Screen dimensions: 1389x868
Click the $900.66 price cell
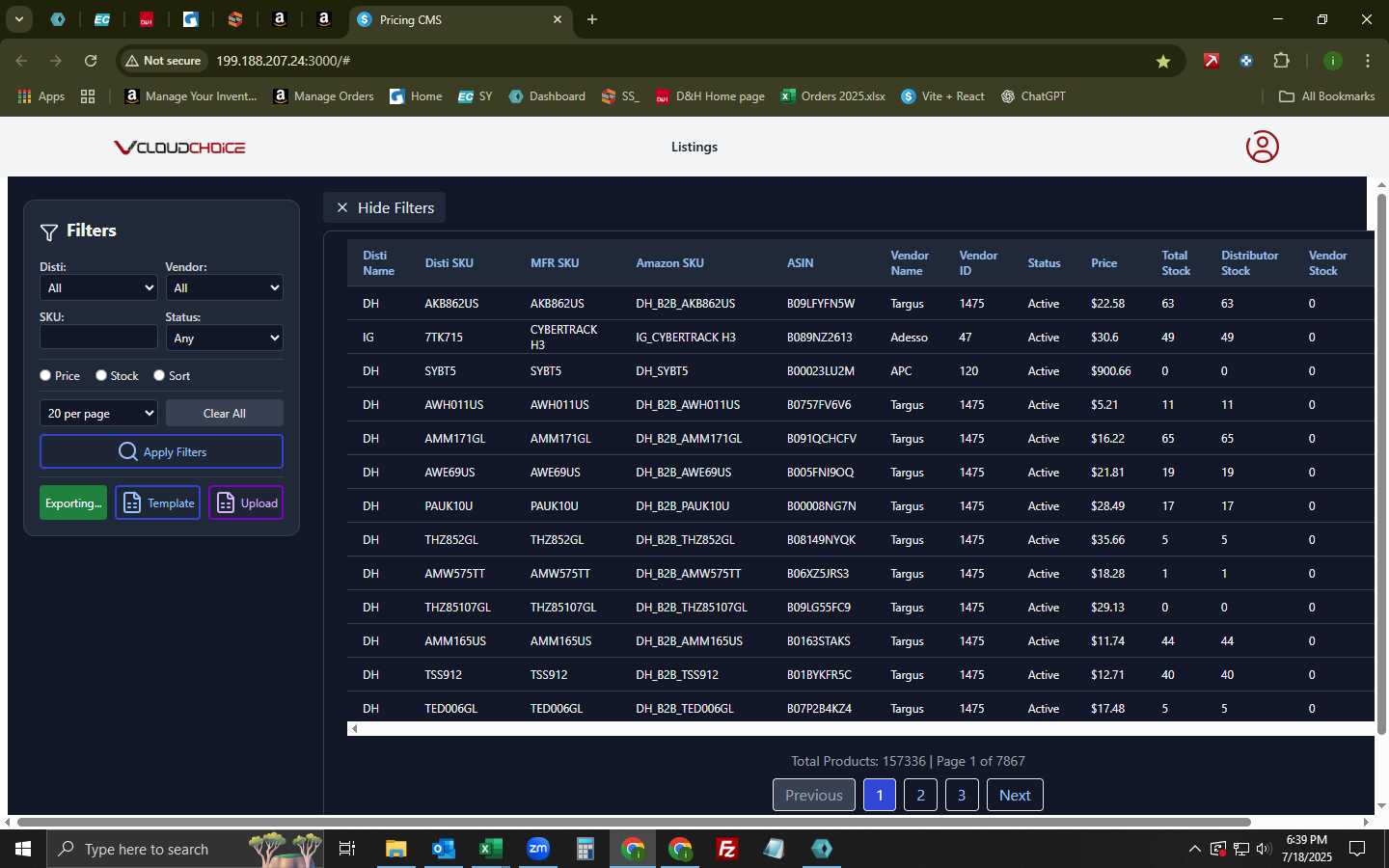(1111, 371)
